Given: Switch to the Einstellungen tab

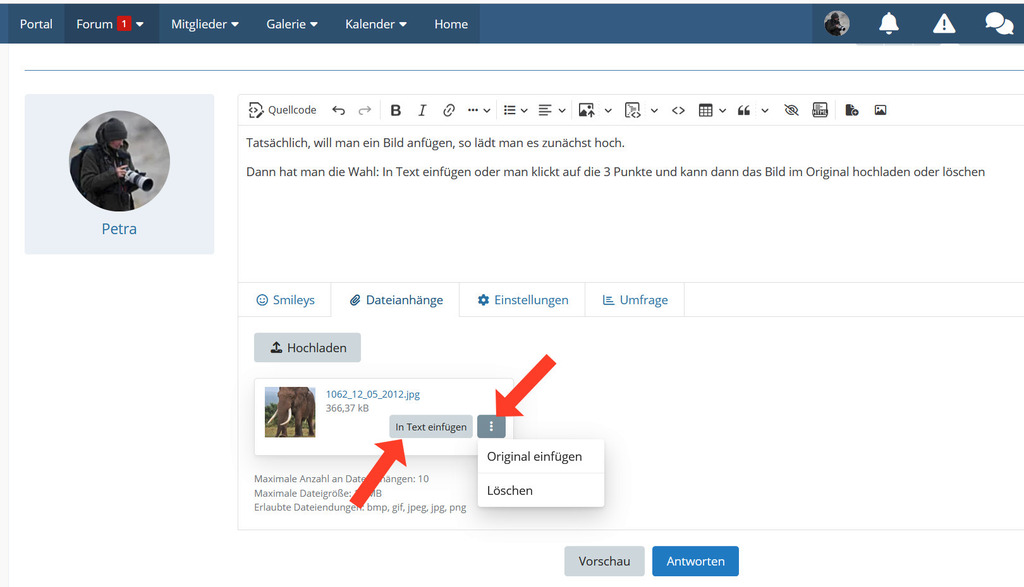Looking at the screenshot, I should point(522,300).
